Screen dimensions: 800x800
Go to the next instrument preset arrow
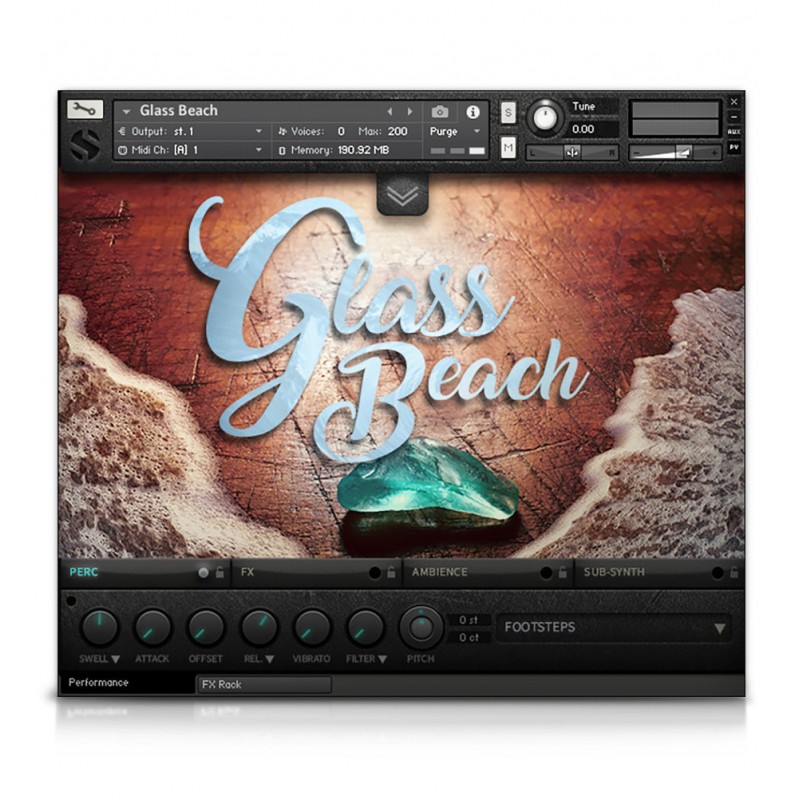pyautogui.click(x=409, y=112)
